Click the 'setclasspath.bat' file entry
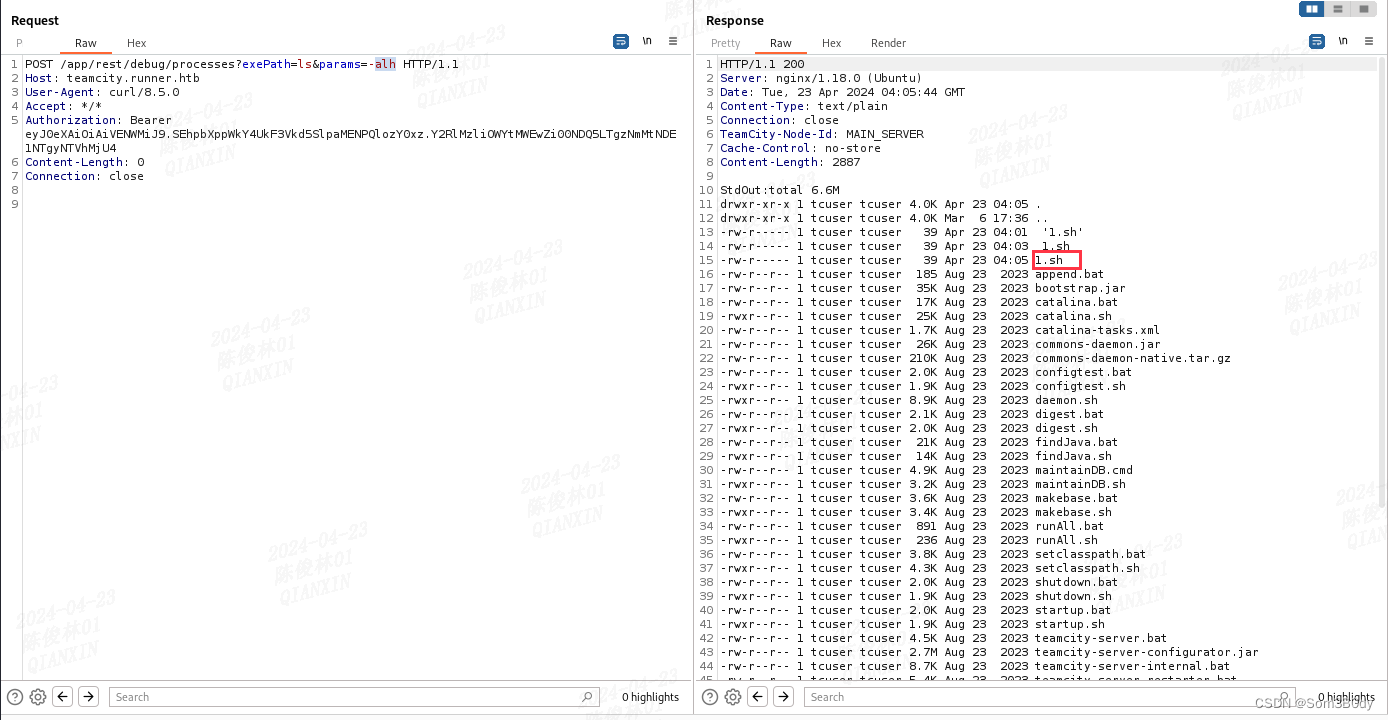1388x720 pixels. coord(1091,554)
